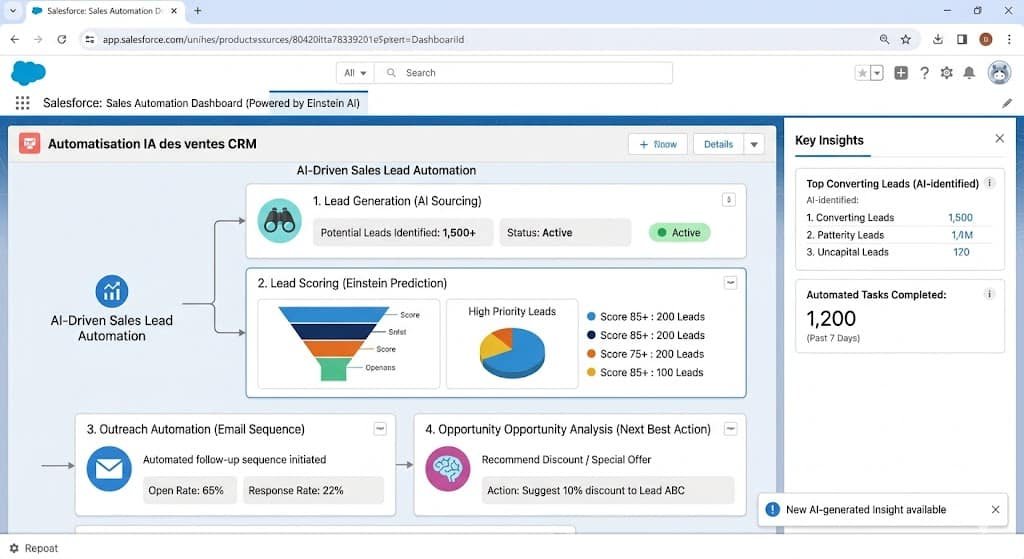Viewport: 1024px width, 559px height.
Task: Click the blue alert icon in insight notification
Action: point(773,509)
